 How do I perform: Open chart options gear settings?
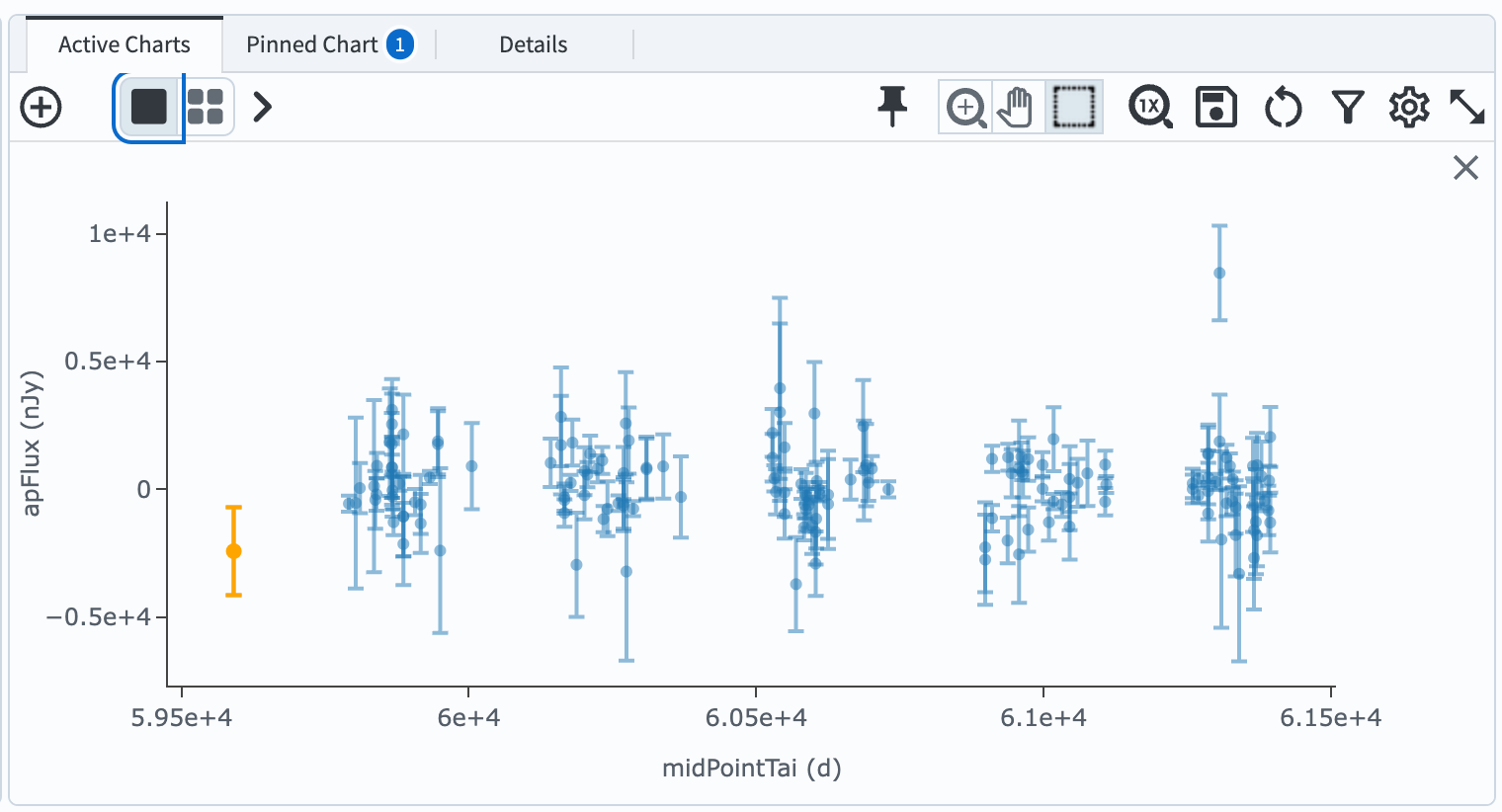(1409, 107)
